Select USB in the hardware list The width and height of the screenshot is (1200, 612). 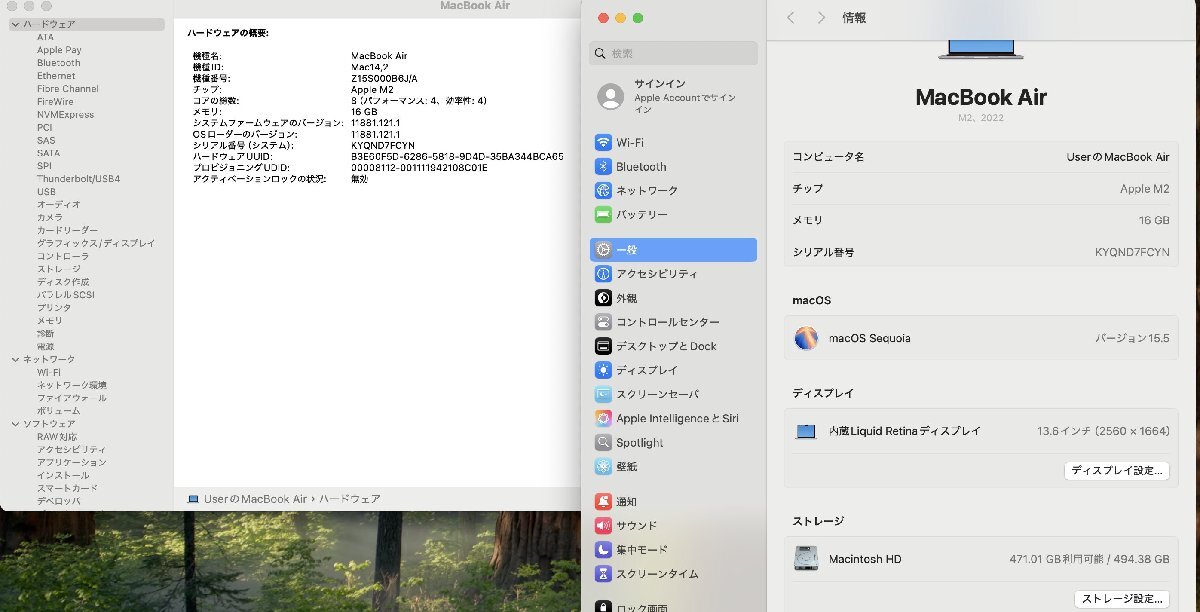click(46, 192)
